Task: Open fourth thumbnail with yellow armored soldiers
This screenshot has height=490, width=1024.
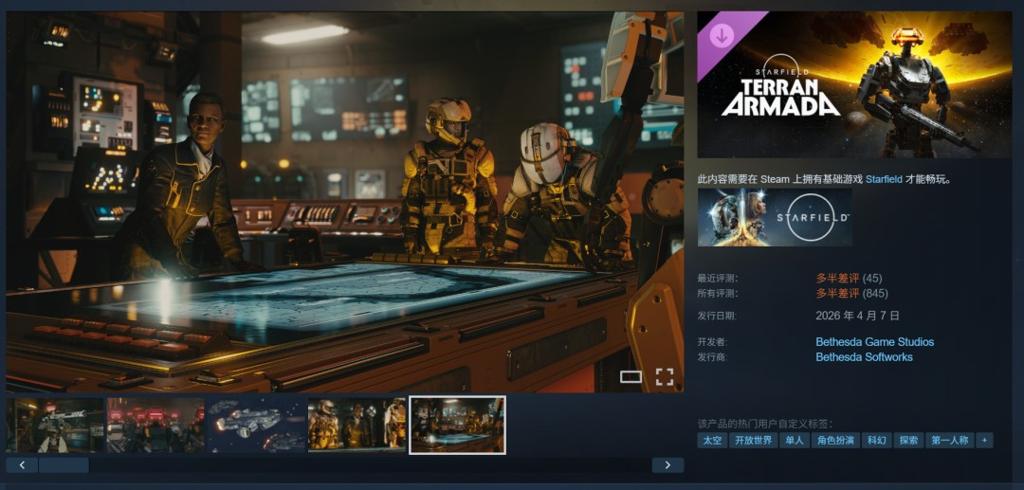Action: (357, 425)
